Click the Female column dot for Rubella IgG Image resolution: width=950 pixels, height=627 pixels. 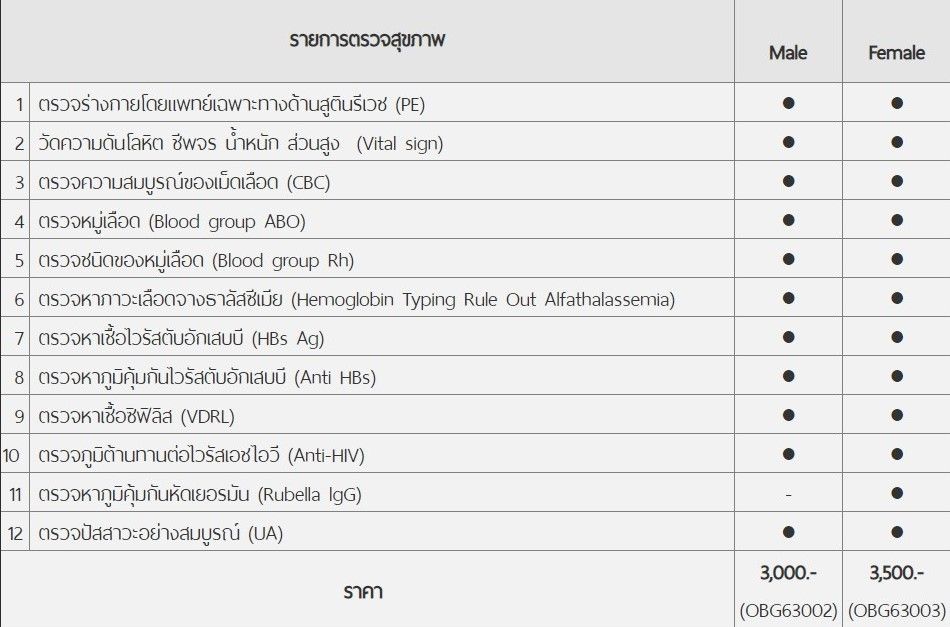click(x=897, y=493)
